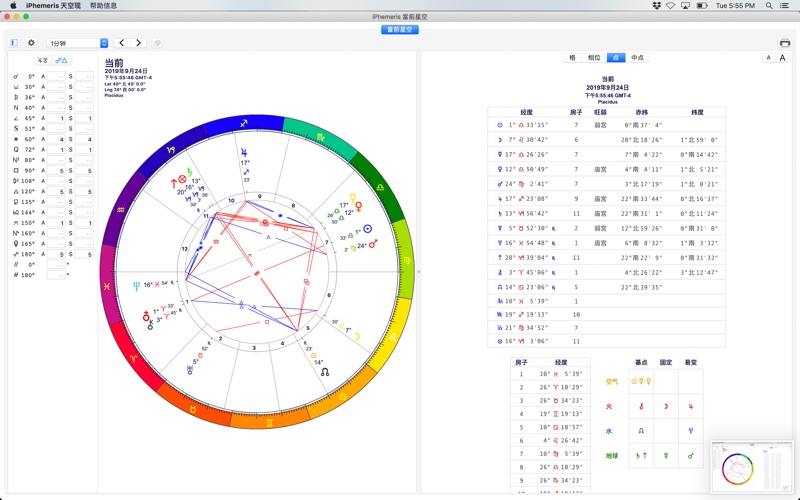Open the 1分钟 time step dropdown

78,43
